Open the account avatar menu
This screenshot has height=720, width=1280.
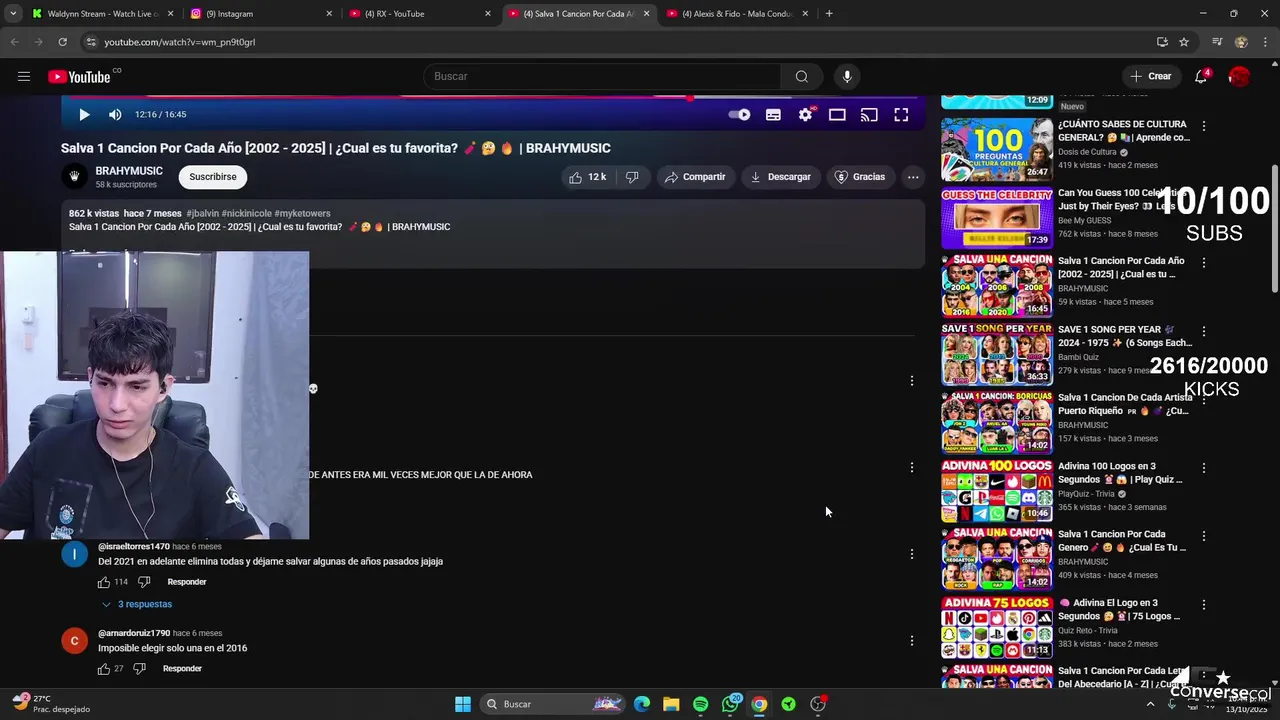tap(1239, 76)
